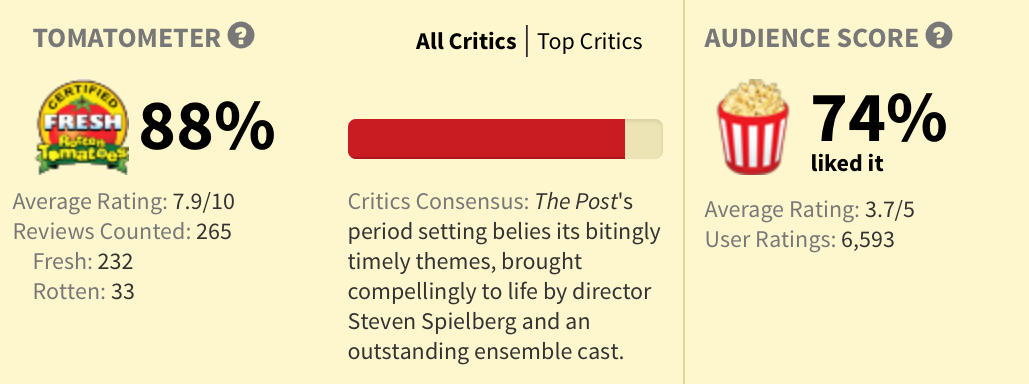Click the unfilled end of the score bar
1029x384 pixels.
tap(644, 139)
